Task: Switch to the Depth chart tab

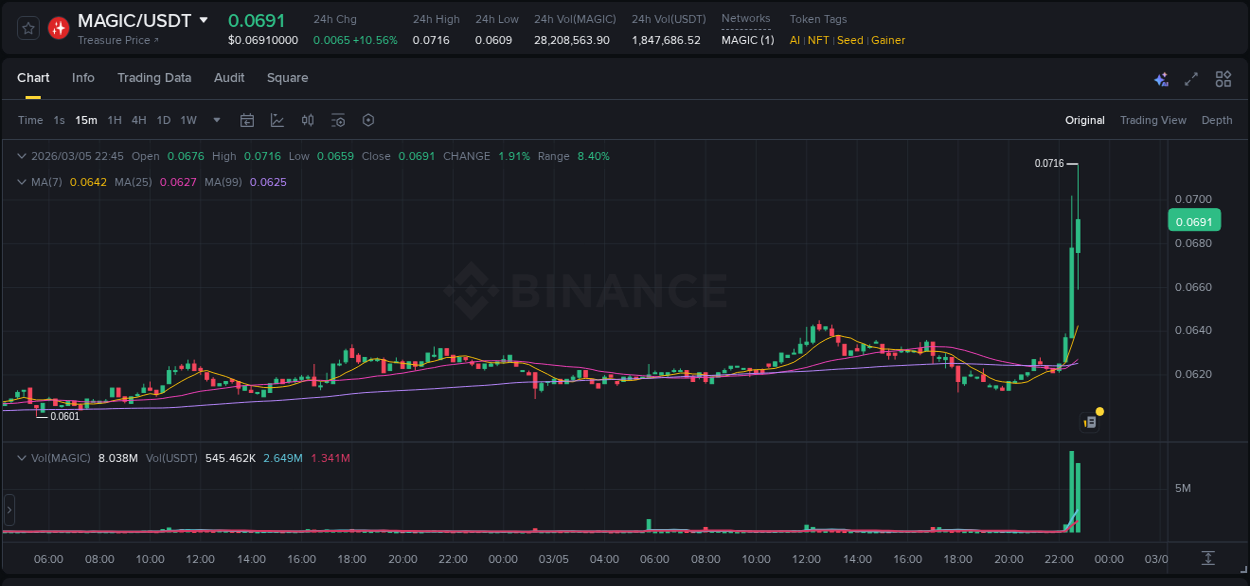Action: pos(1217,120)
